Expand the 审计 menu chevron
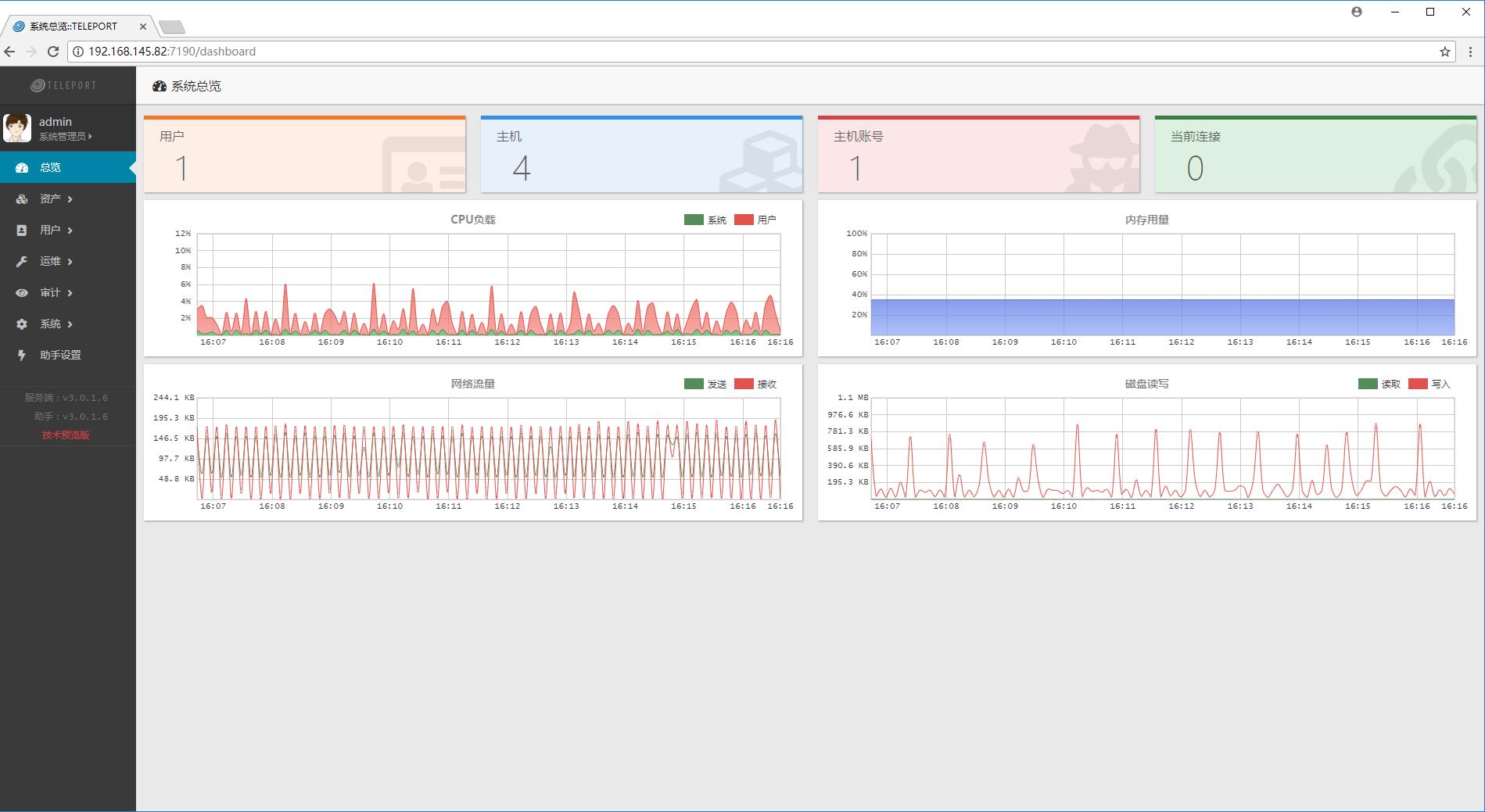The image size is (1485, 812). 70,293
